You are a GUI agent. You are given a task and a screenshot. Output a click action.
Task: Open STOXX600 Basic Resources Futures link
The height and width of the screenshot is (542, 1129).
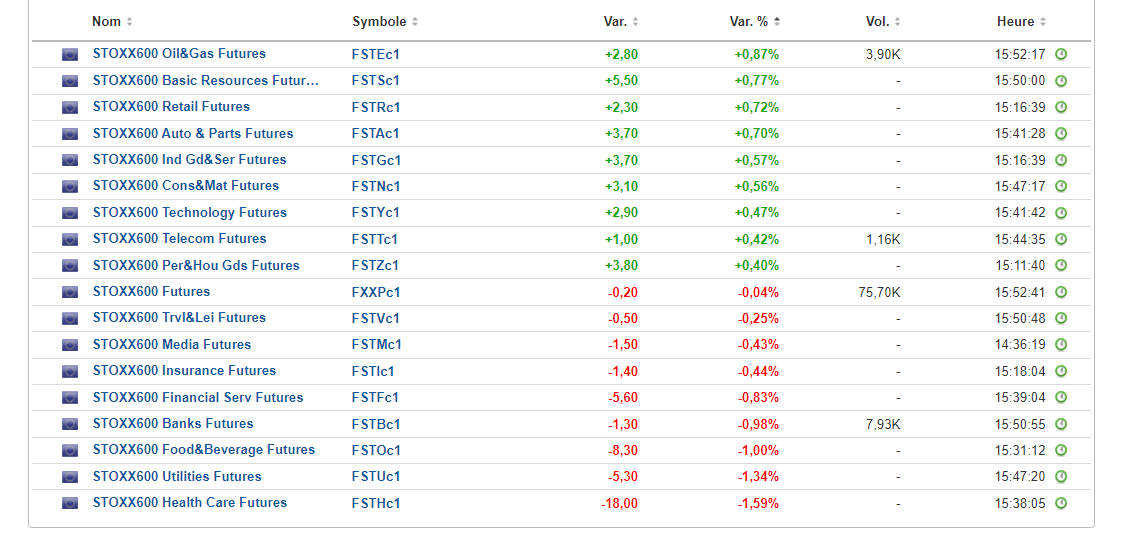click(x=205, y=81)
